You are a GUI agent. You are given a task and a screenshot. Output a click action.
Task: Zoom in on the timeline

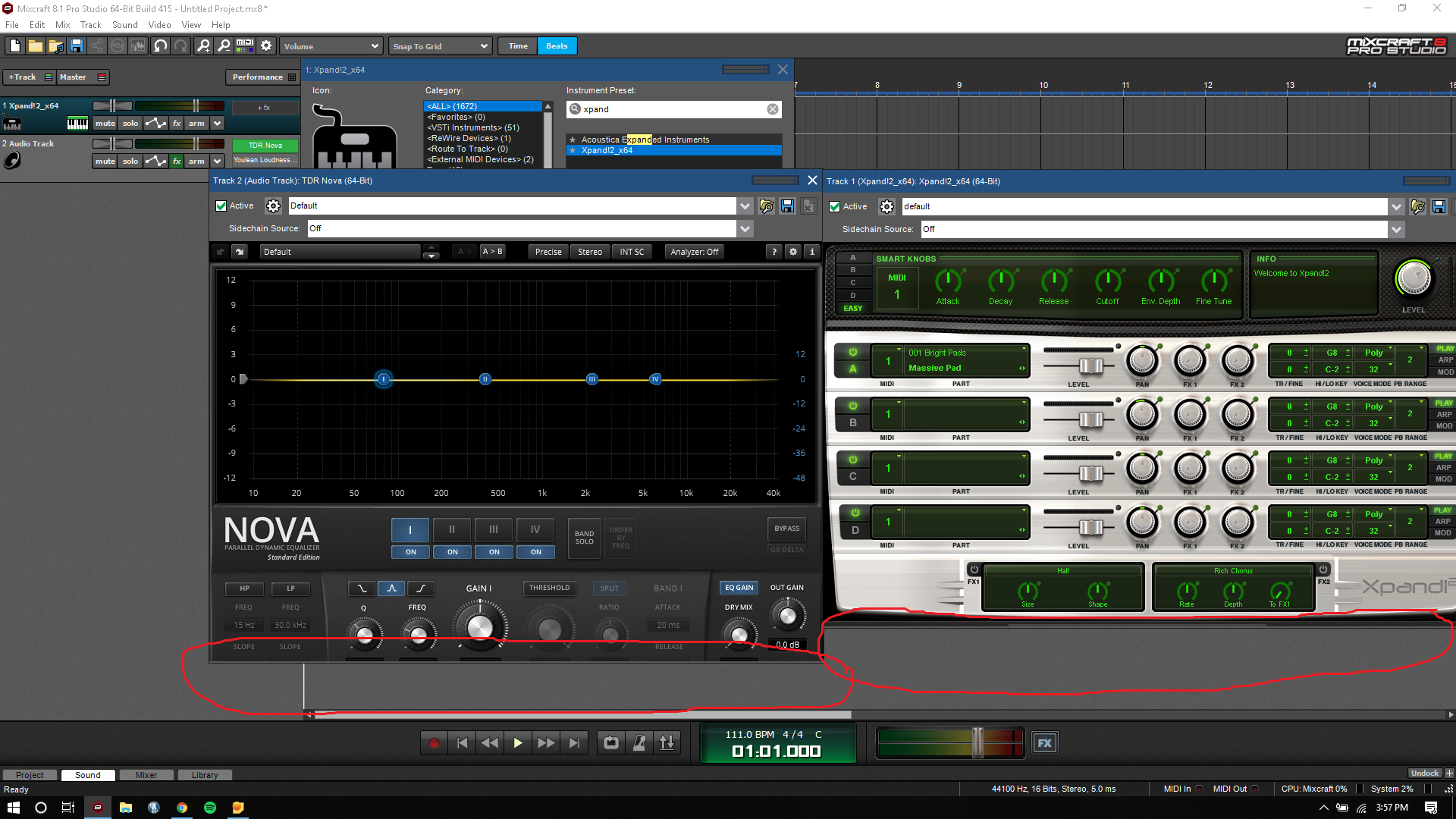click(203, 46)
